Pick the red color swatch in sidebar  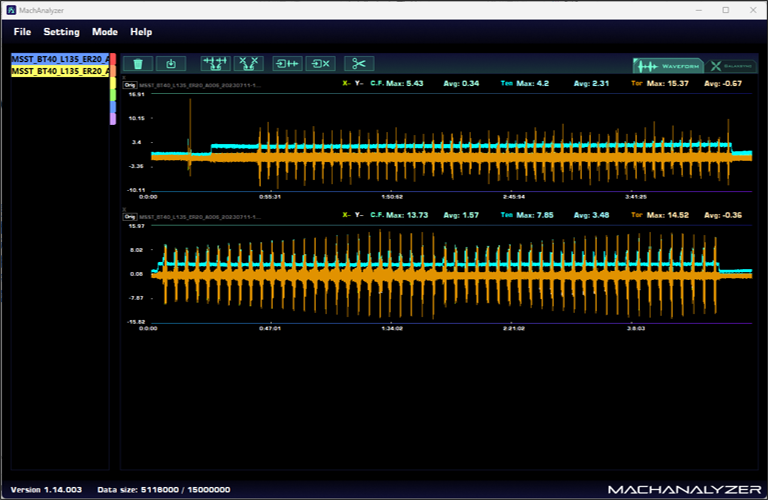[x=113, y=59]
